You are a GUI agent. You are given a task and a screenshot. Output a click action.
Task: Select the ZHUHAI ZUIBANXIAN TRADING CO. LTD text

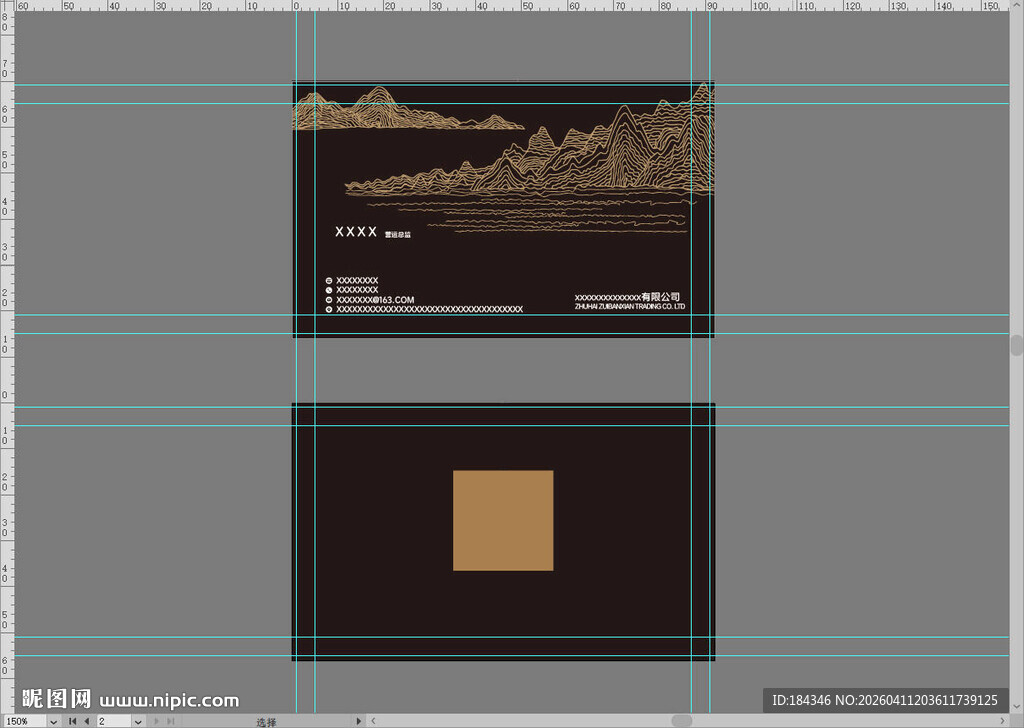(x=630, y=306)
